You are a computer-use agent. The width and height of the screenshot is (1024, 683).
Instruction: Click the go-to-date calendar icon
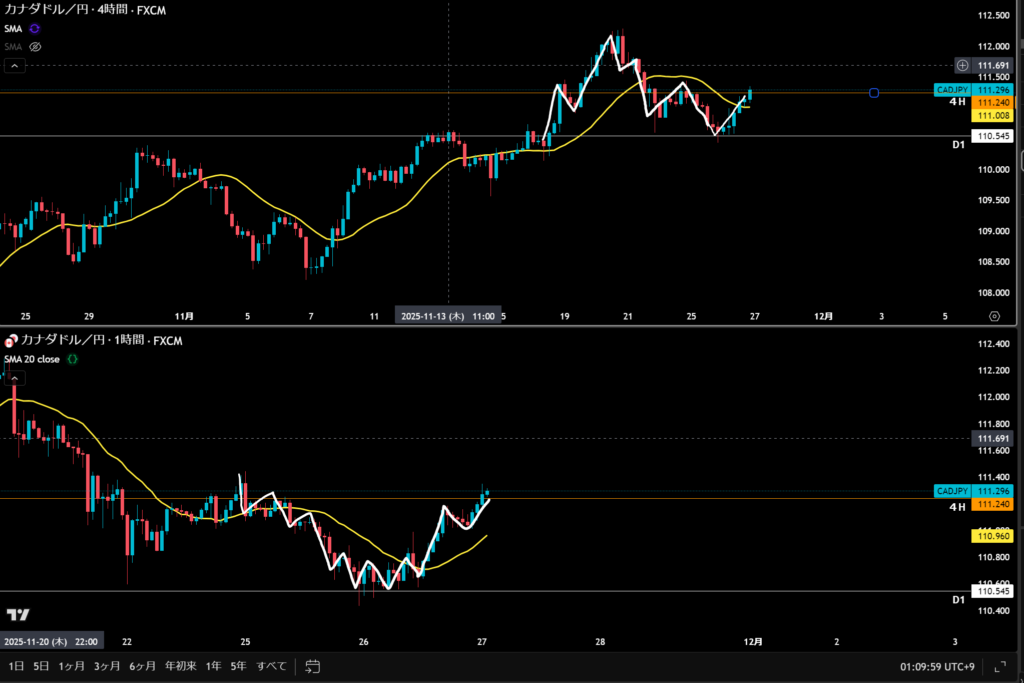pos(312,666)
